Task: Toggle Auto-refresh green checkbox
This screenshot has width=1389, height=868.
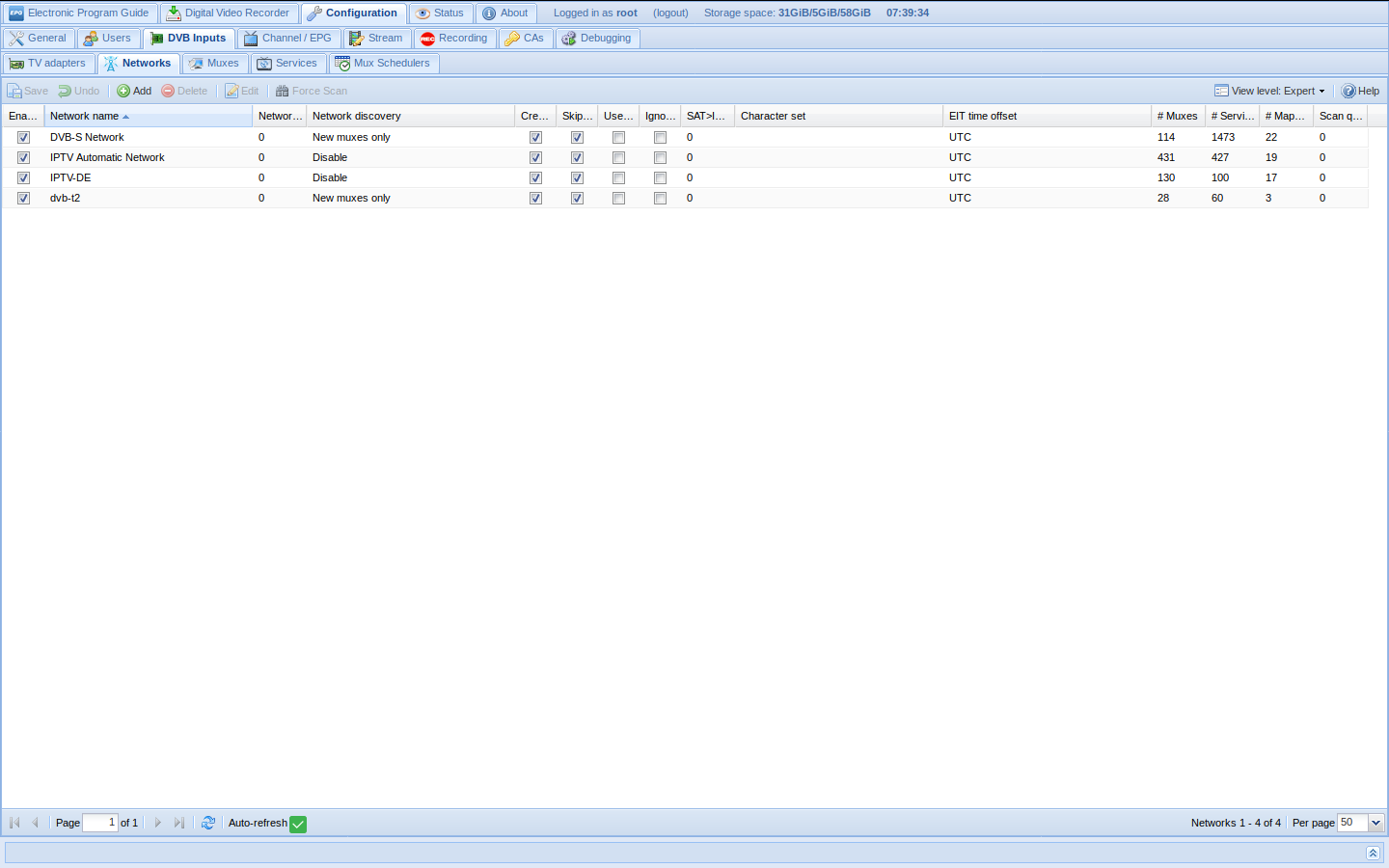Action: [298, 824]
